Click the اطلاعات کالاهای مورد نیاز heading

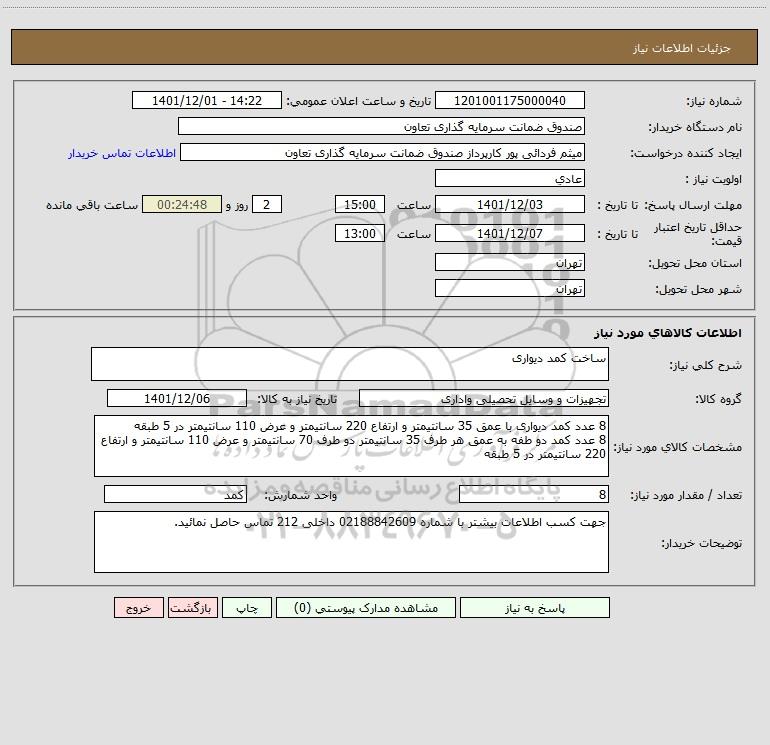[668, 333]
